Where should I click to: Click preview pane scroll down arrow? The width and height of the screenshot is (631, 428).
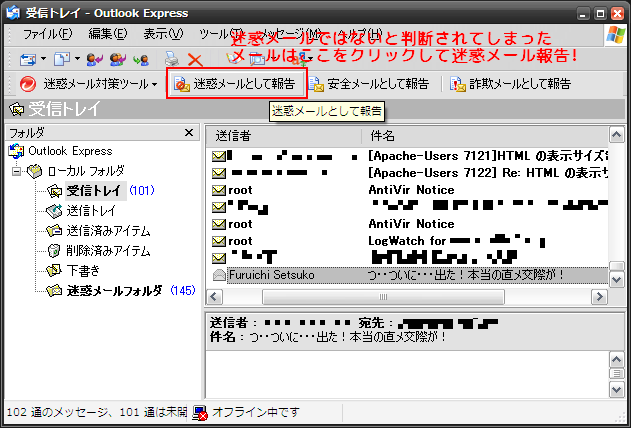[617, 389]
